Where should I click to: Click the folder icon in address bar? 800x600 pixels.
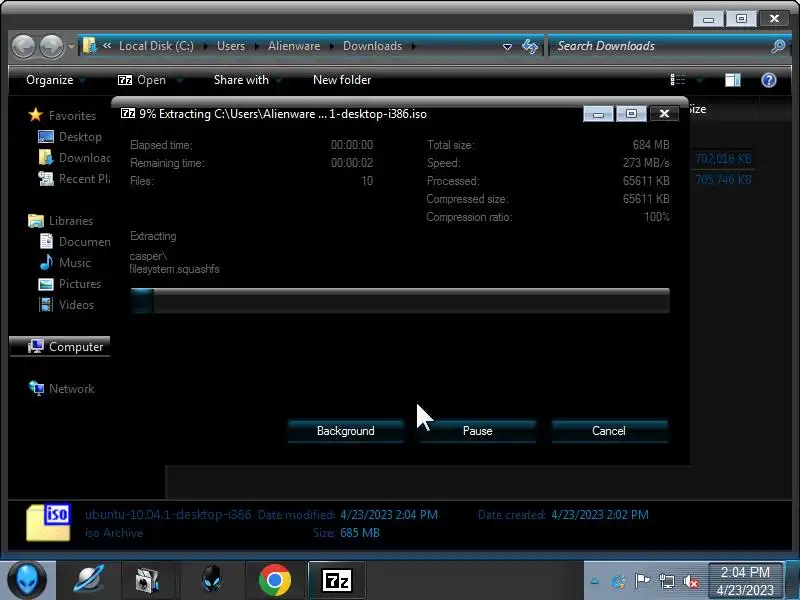click(x=90, y=46)
